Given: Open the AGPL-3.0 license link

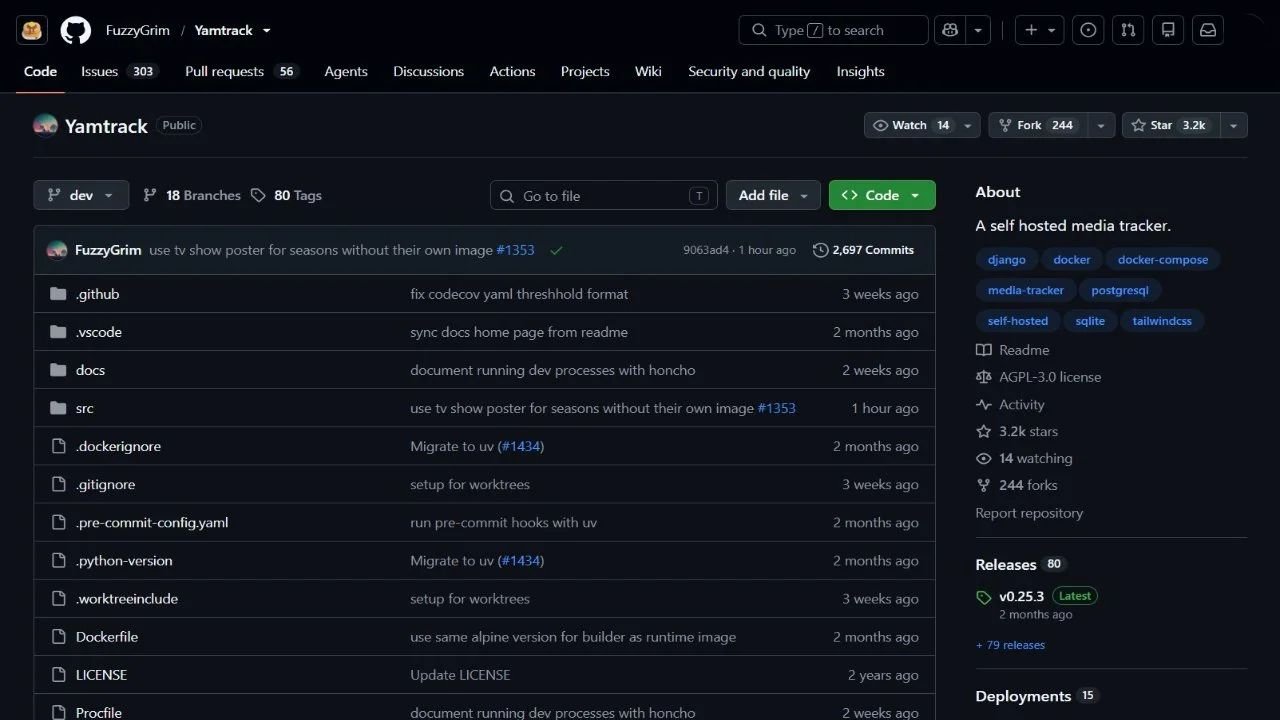Looking at the screenshot, I should pyautogui.click(x=1039, y=377).
